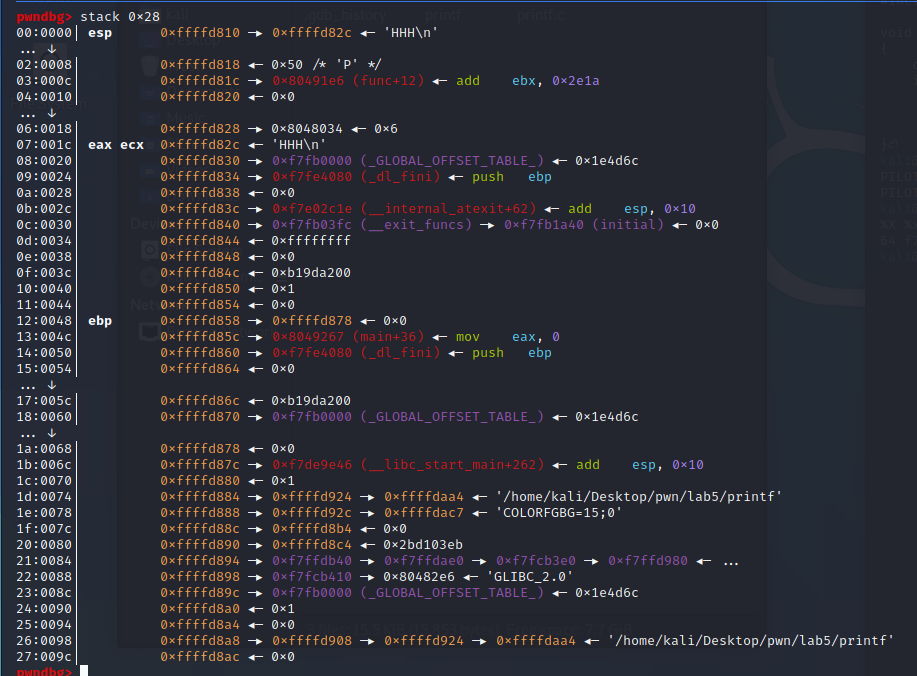The width and height of the screenshot is (917, 676).
Task: Click the 'esp' register label
Action: tap(100, 33)
